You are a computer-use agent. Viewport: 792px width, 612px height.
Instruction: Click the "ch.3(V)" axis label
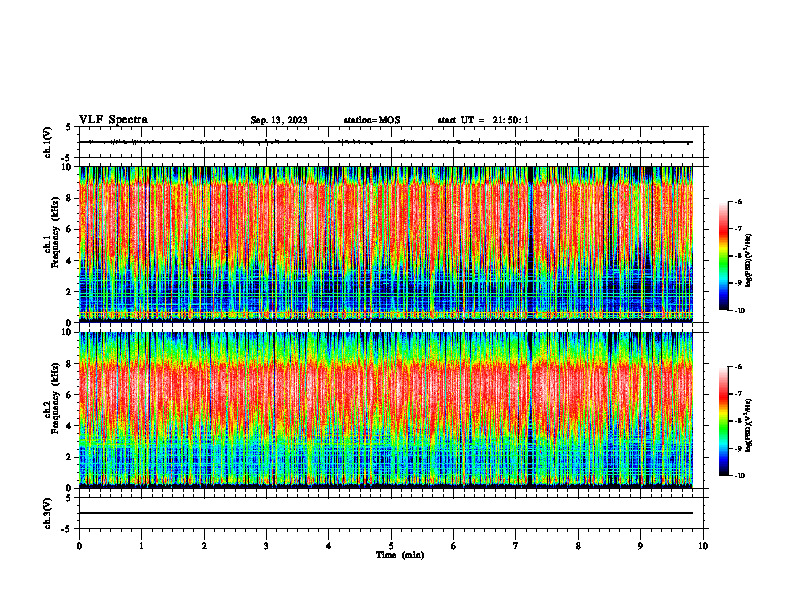tap(48, 513)
